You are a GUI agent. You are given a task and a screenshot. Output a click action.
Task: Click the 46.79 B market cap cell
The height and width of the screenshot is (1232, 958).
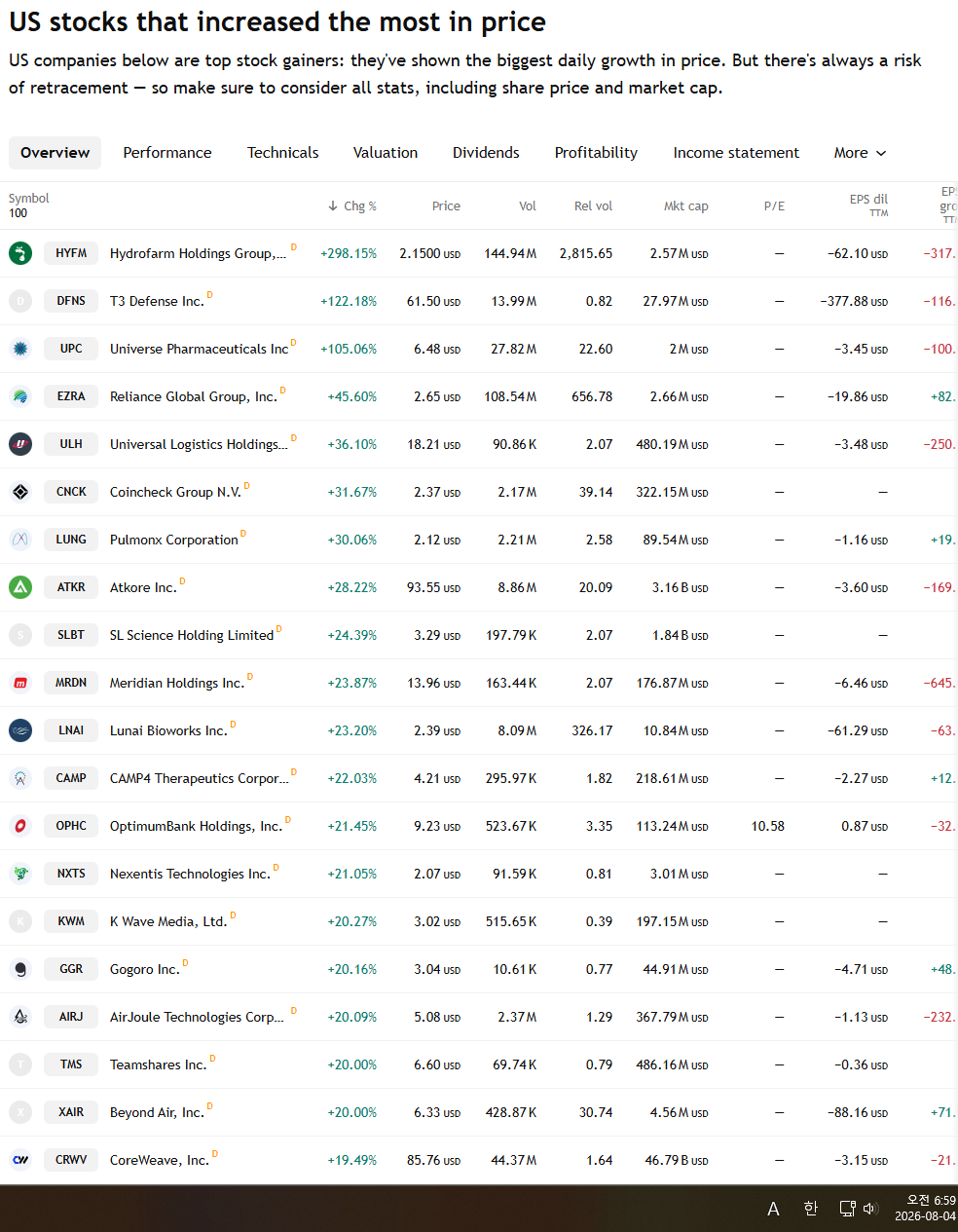pos(677,1160)
